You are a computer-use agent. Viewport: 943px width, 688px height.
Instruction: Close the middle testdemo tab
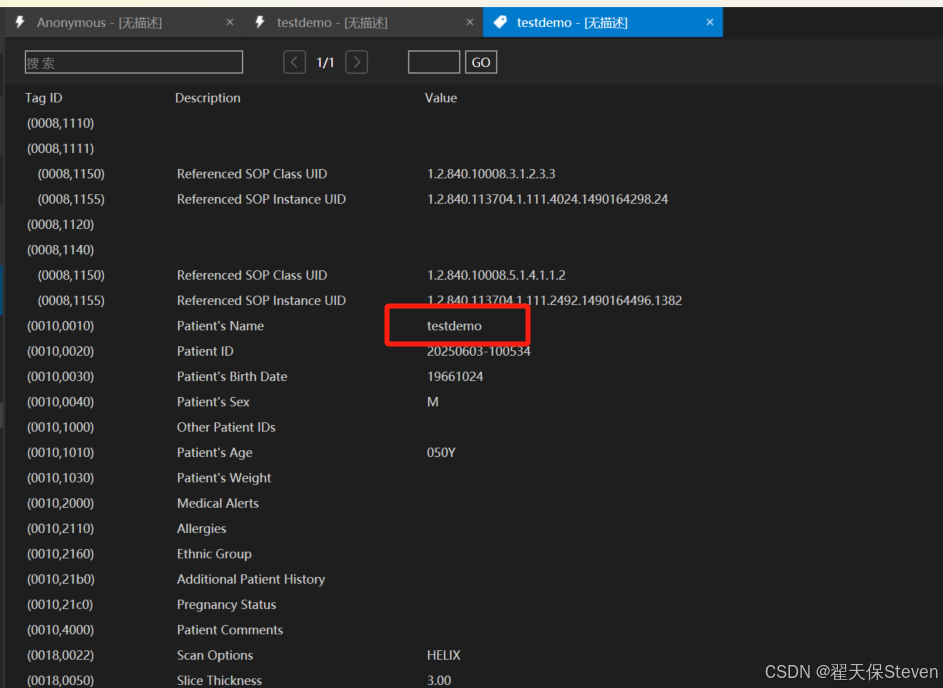click(x=469, y=21)
